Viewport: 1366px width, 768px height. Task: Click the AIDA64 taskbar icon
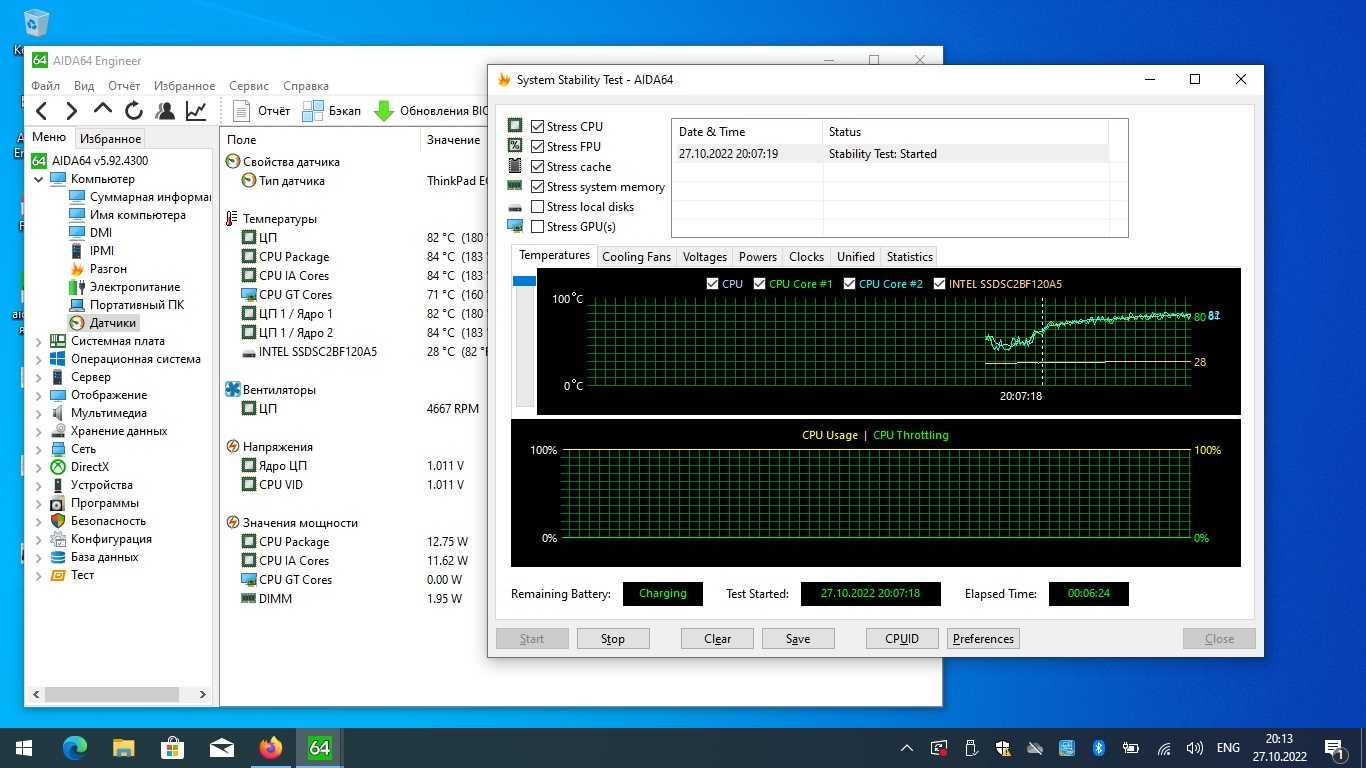[319, 747]
